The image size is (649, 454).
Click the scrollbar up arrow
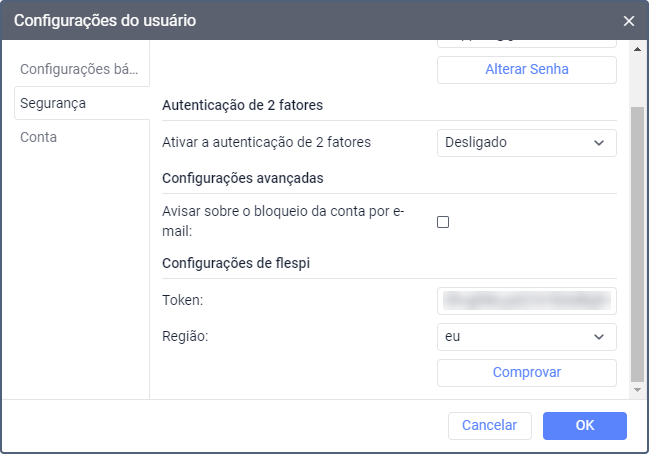638,48
